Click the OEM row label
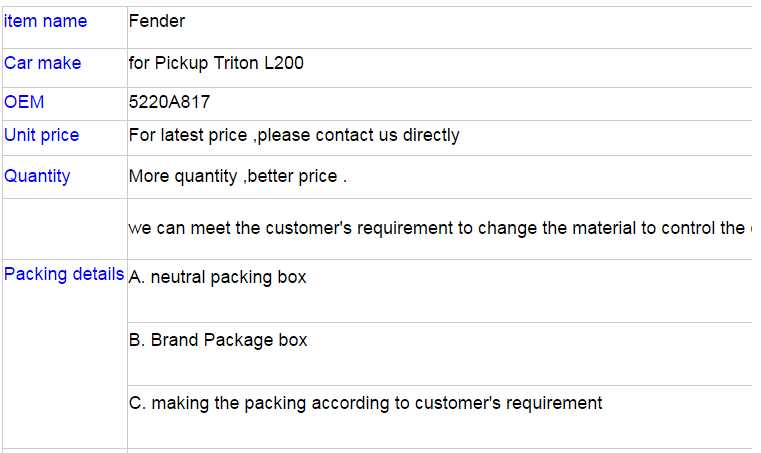 coord(24,102)
